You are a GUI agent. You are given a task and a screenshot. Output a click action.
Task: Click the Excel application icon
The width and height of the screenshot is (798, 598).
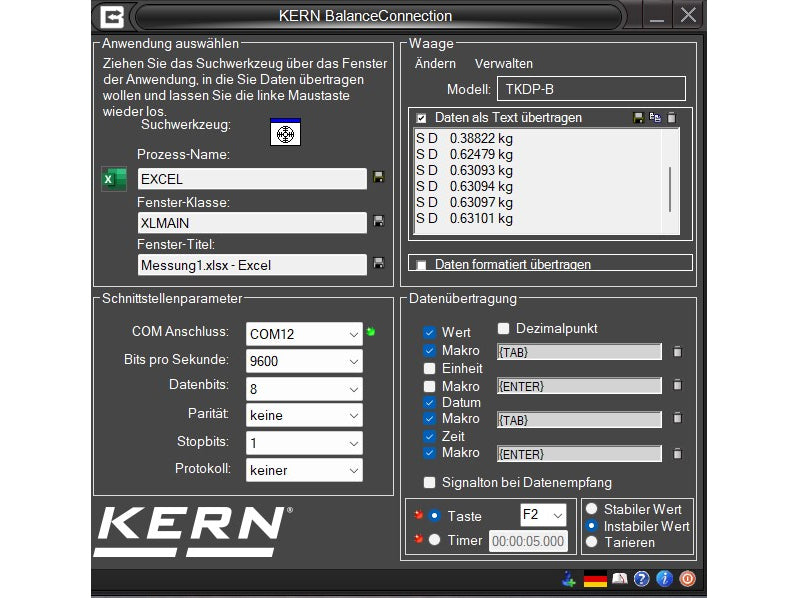click(114, 179)
